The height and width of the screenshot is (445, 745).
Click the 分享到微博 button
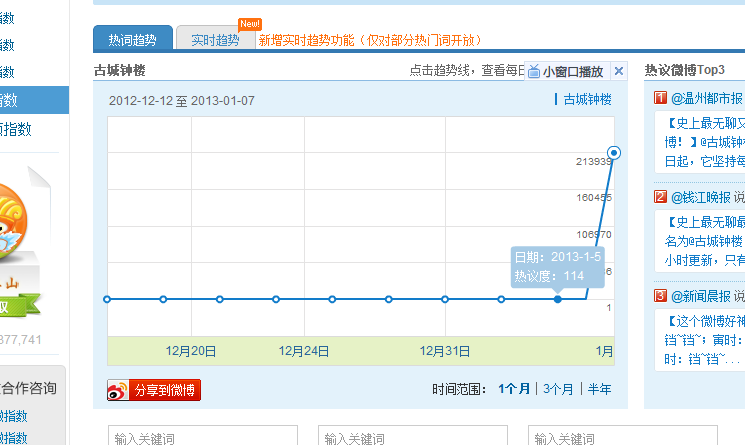point(154,390)
